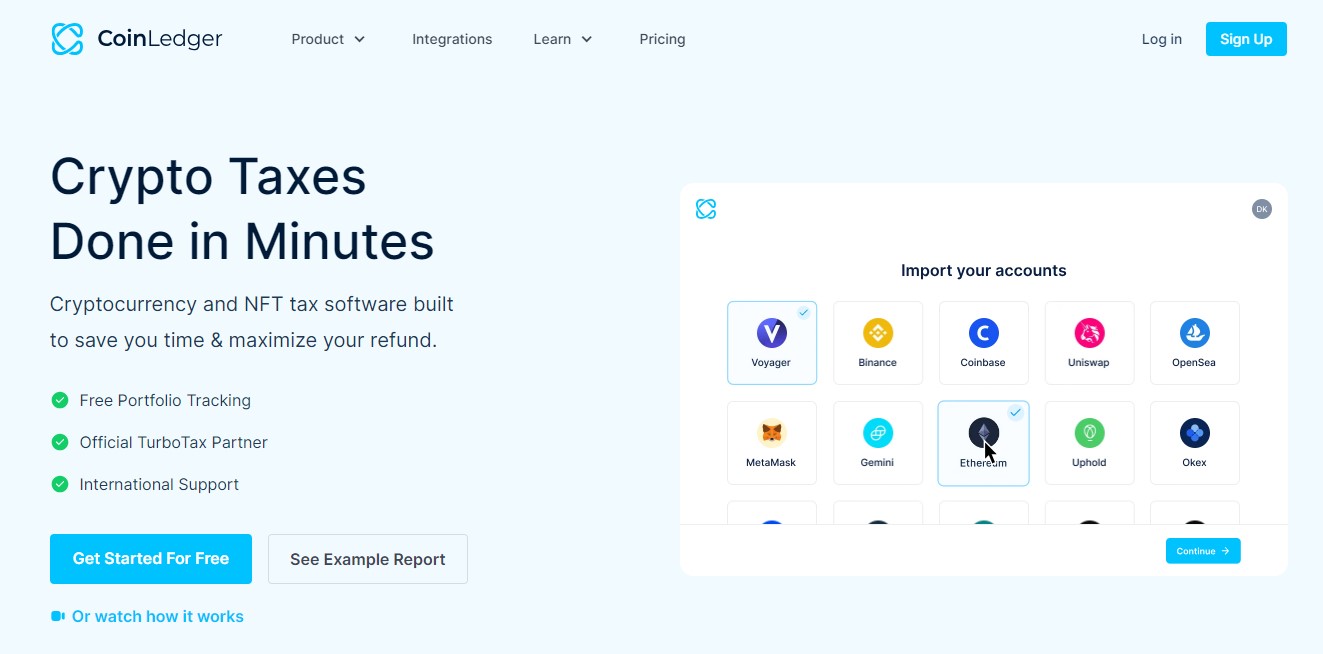This screenshot has width=1323, height=654.
Task: Pick the Coinbase account icon
Action: (983, 332)
